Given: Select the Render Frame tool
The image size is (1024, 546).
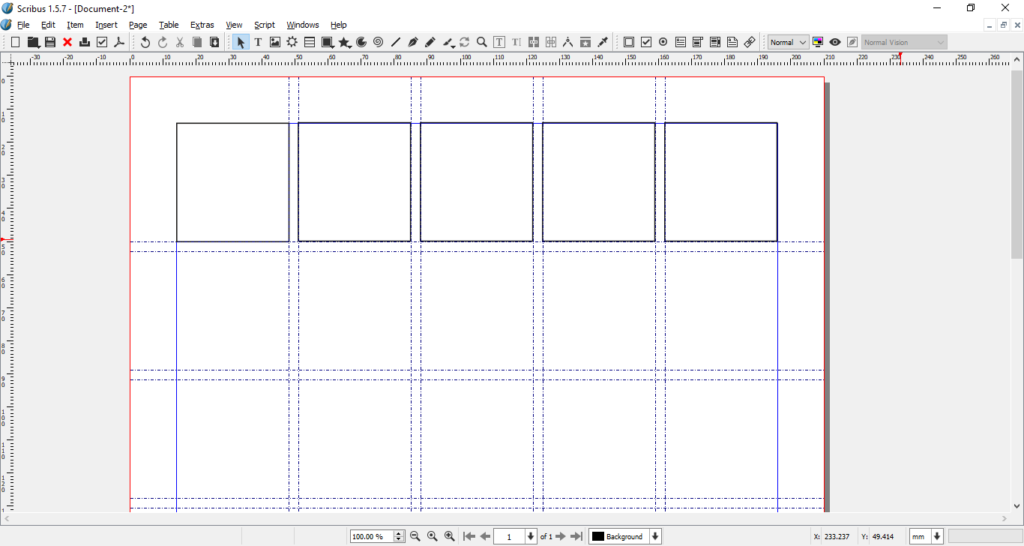Looking at the screenshot, I should (x=292, y=42).
